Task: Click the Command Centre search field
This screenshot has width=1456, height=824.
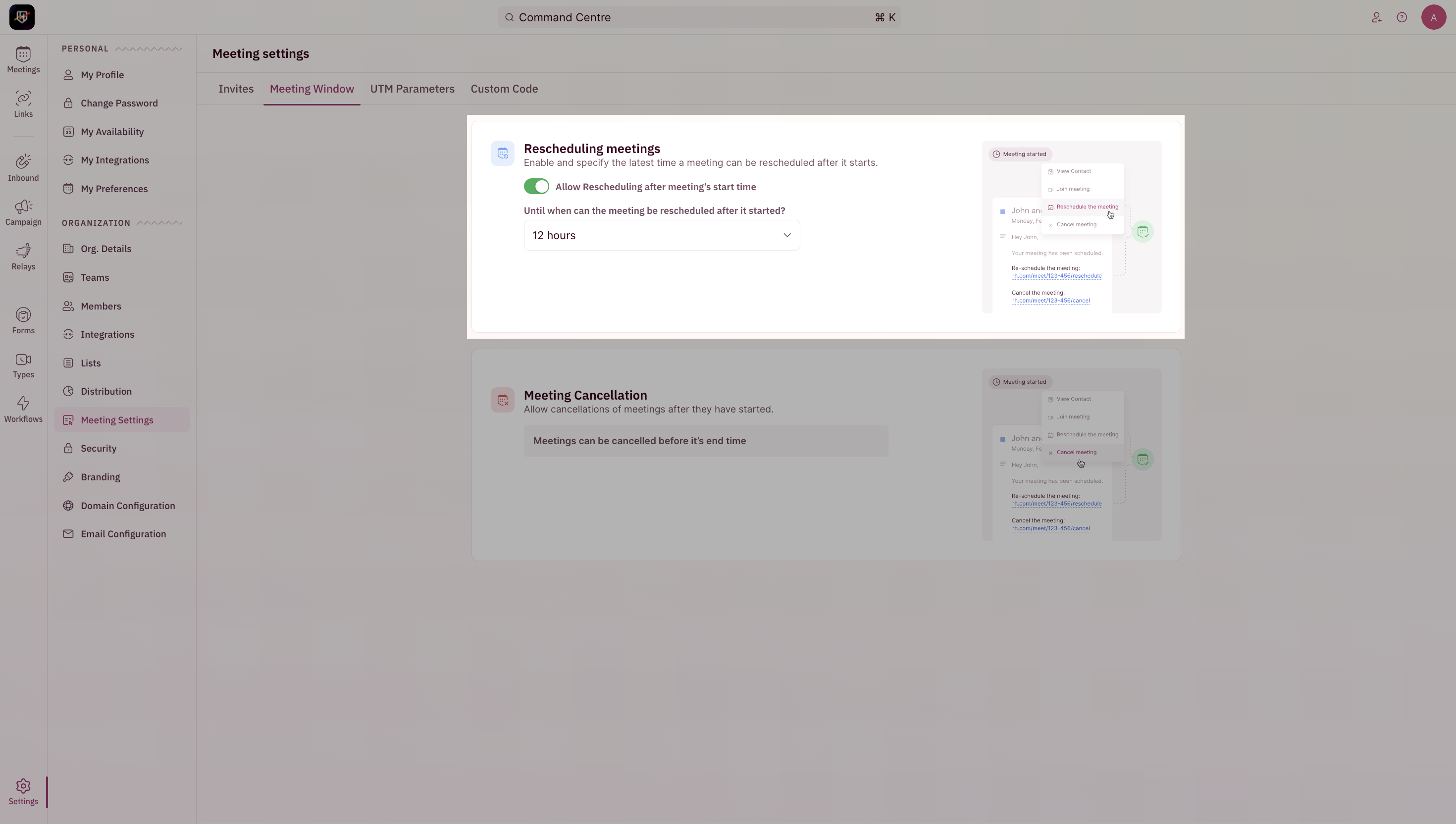Action: coord(699,17)
